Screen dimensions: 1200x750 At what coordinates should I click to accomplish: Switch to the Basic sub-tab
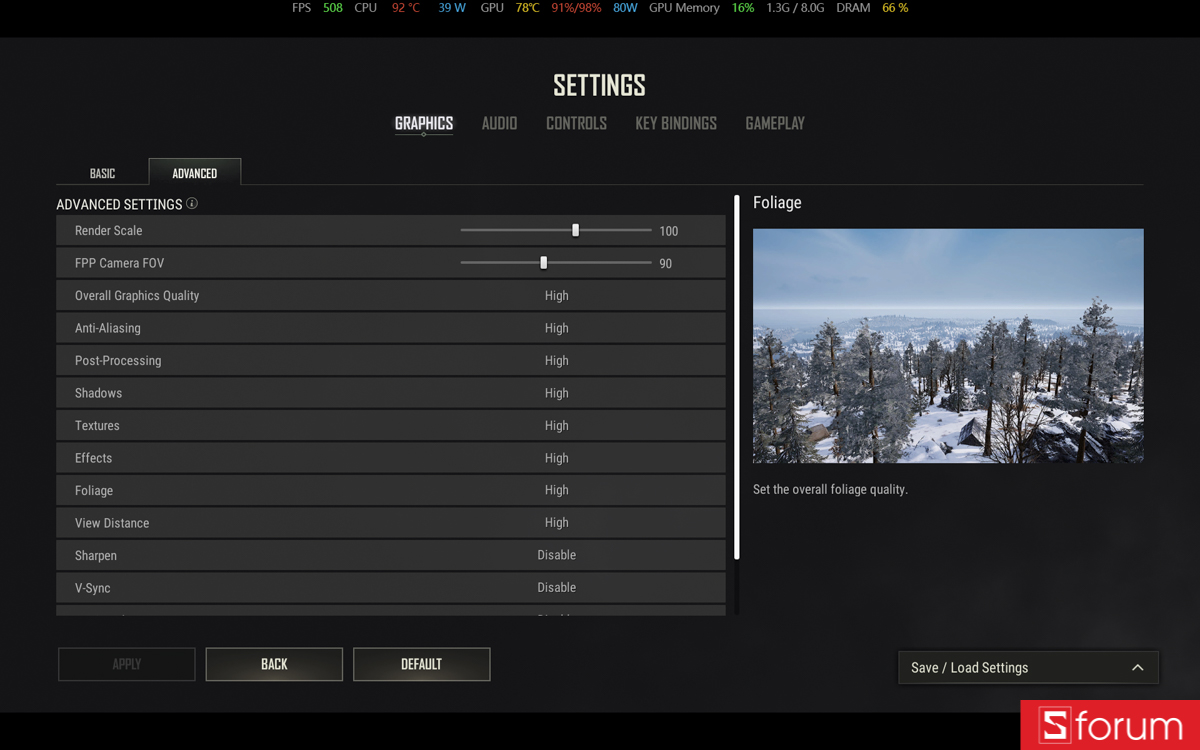(x=102, y=173)
